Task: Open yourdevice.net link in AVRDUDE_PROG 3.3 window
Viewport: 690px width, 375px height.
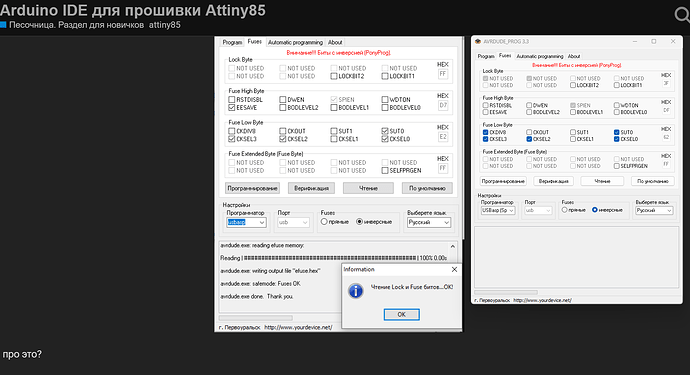Action: click(542, 300)
